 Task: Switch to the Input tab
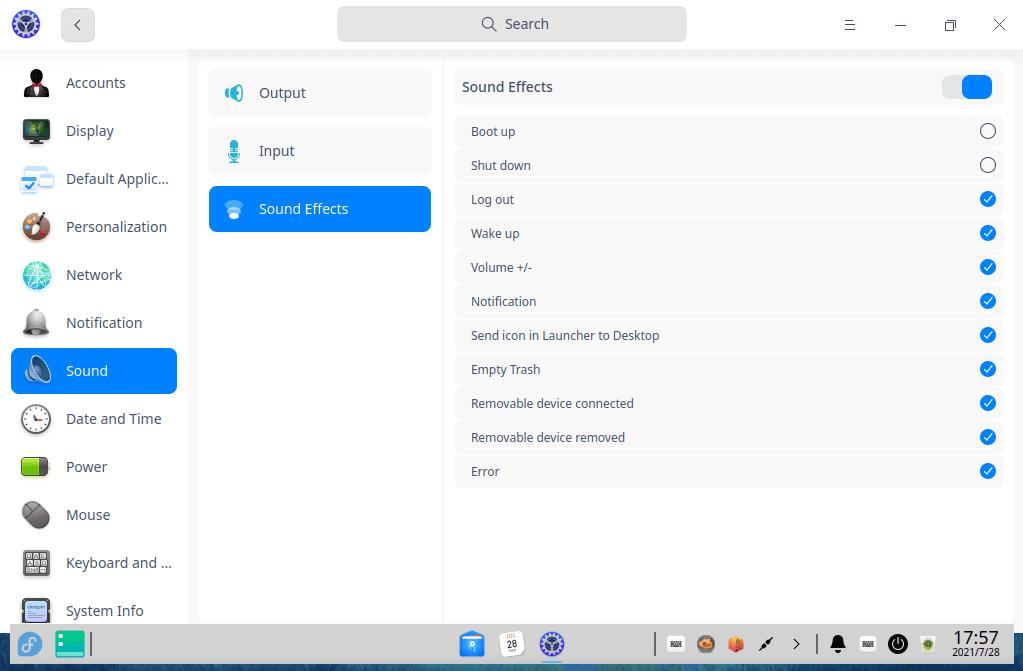[320, 151]
